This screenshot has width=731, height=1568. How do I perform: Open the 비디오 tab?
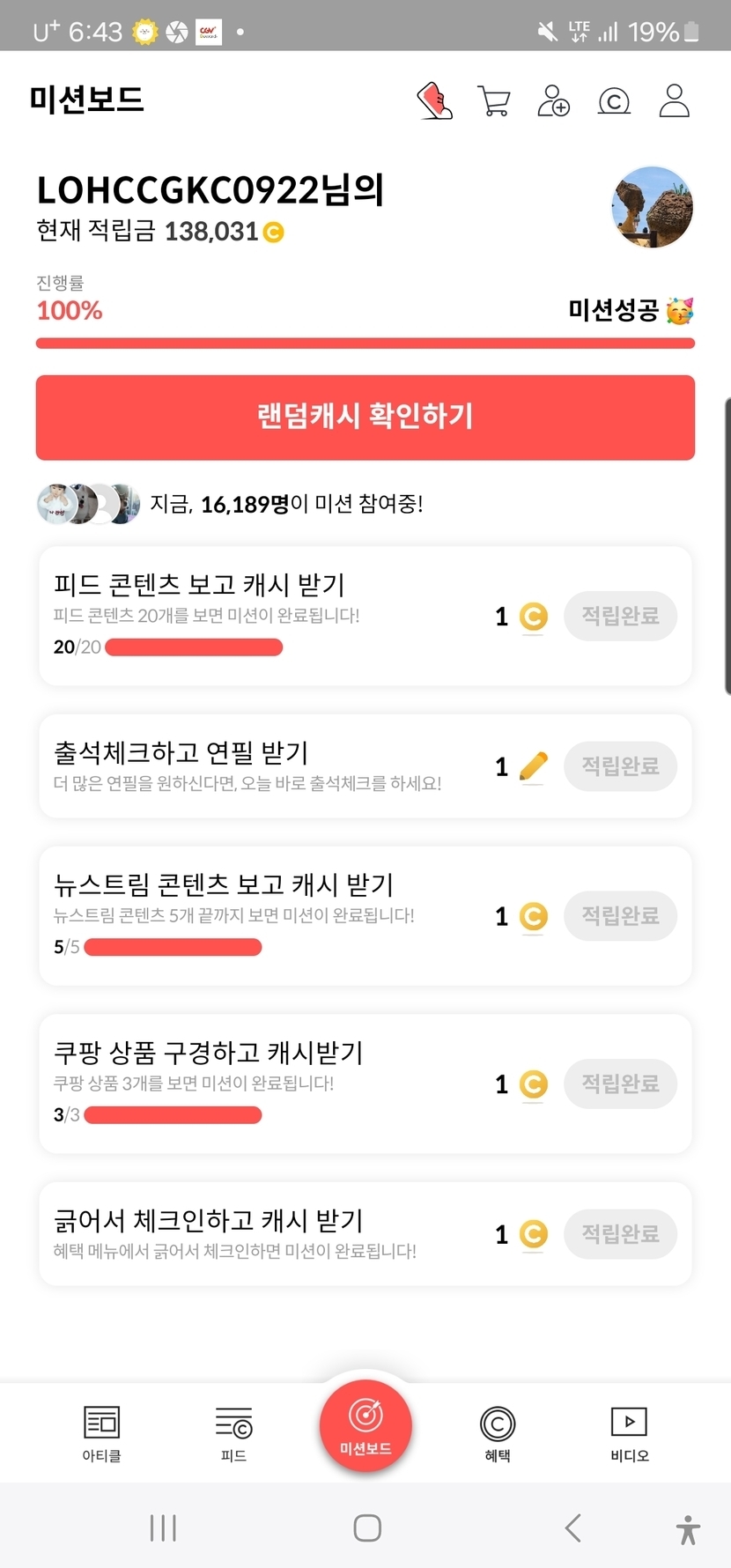630,1433
